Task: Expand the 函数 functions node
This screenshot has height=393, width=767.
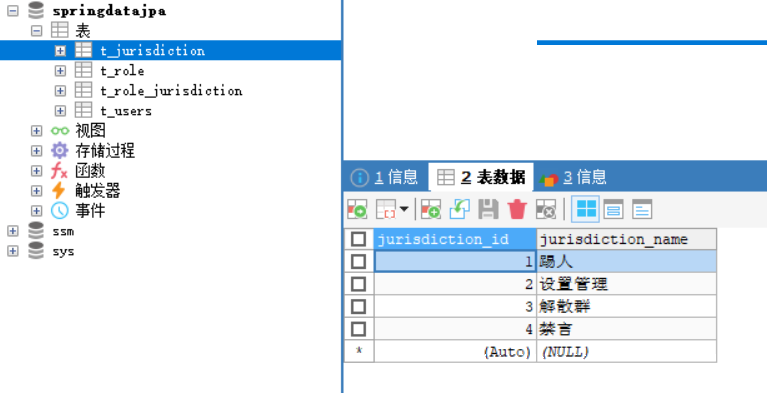Action: tap(36, 171)
